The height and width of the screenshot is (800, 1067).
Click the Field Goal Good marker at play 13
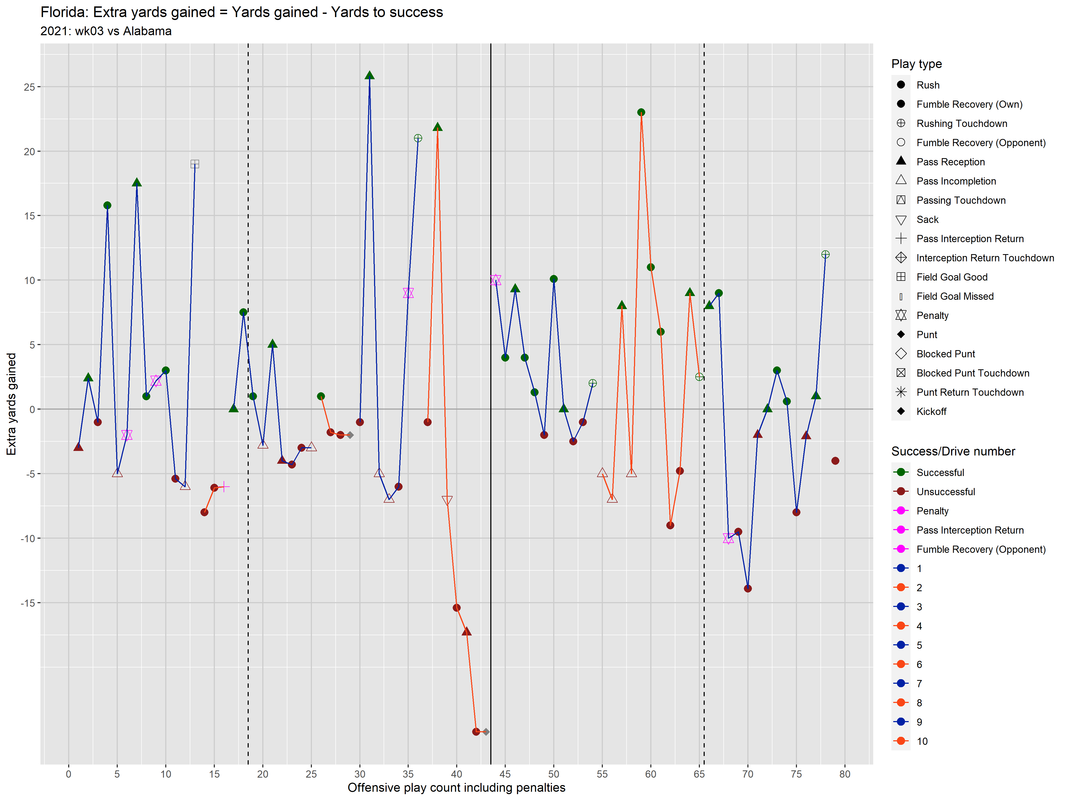coord(195,164)
